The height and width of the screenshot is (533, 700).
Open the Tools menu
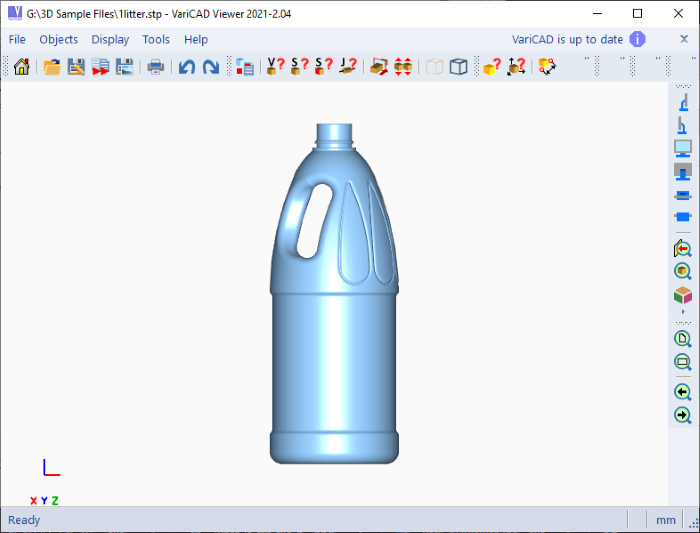[x=156, y=39]
